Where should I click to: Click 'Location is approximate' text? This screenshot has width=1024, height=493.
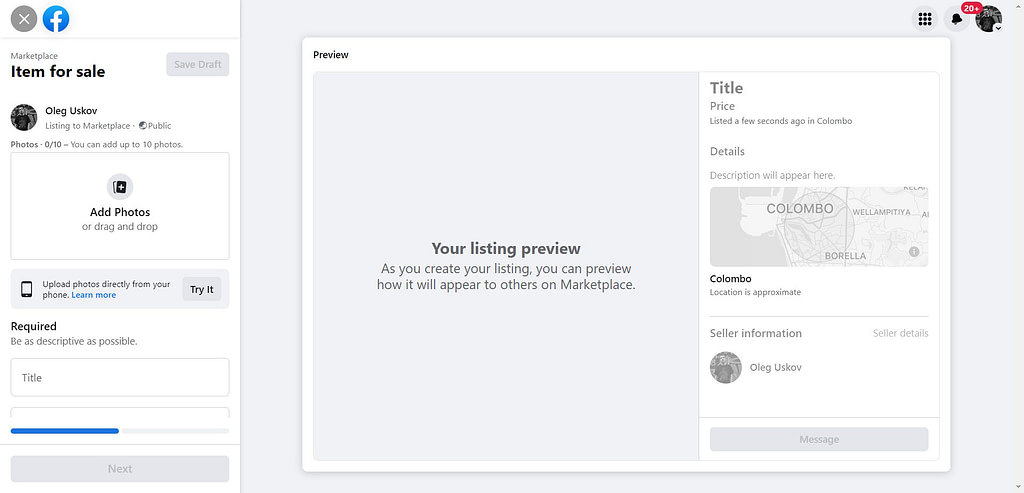[x=755, y=293]
